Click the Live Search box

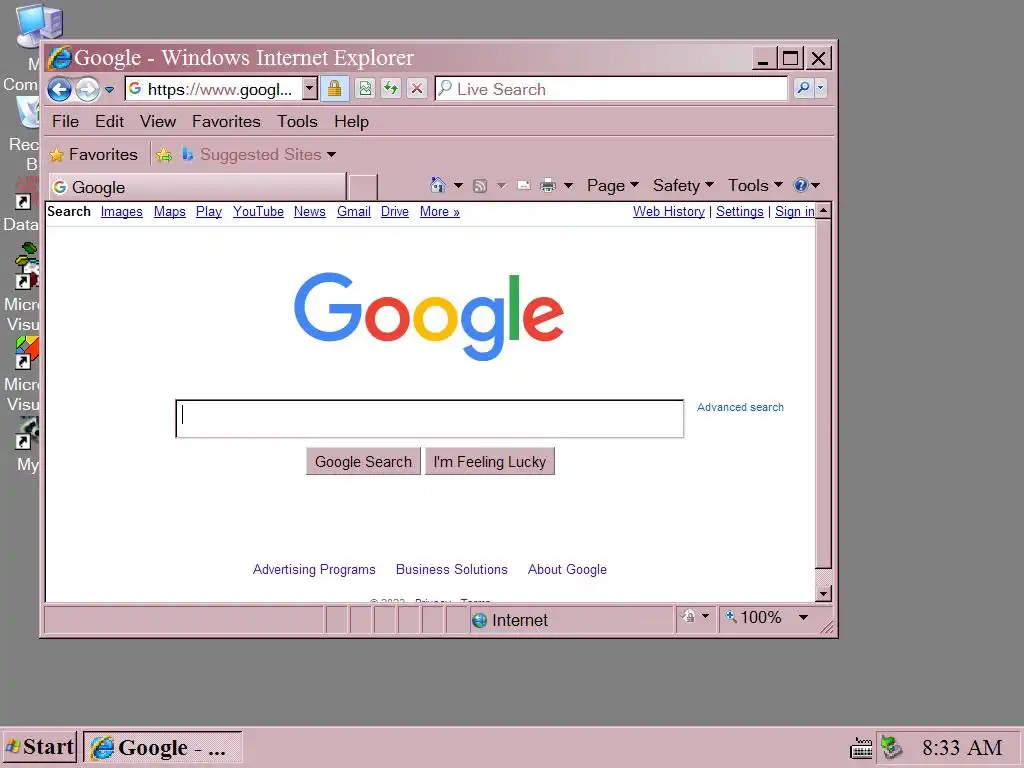click(611, 89)
